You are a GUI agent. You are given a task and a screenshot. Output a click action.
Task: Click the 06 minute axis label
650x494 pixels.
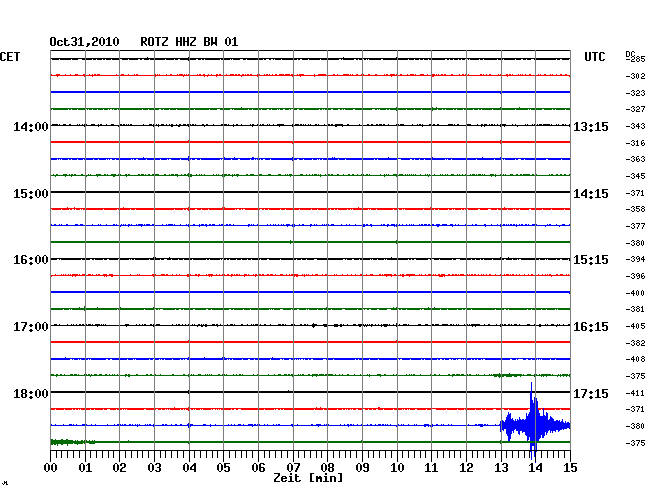258,468
